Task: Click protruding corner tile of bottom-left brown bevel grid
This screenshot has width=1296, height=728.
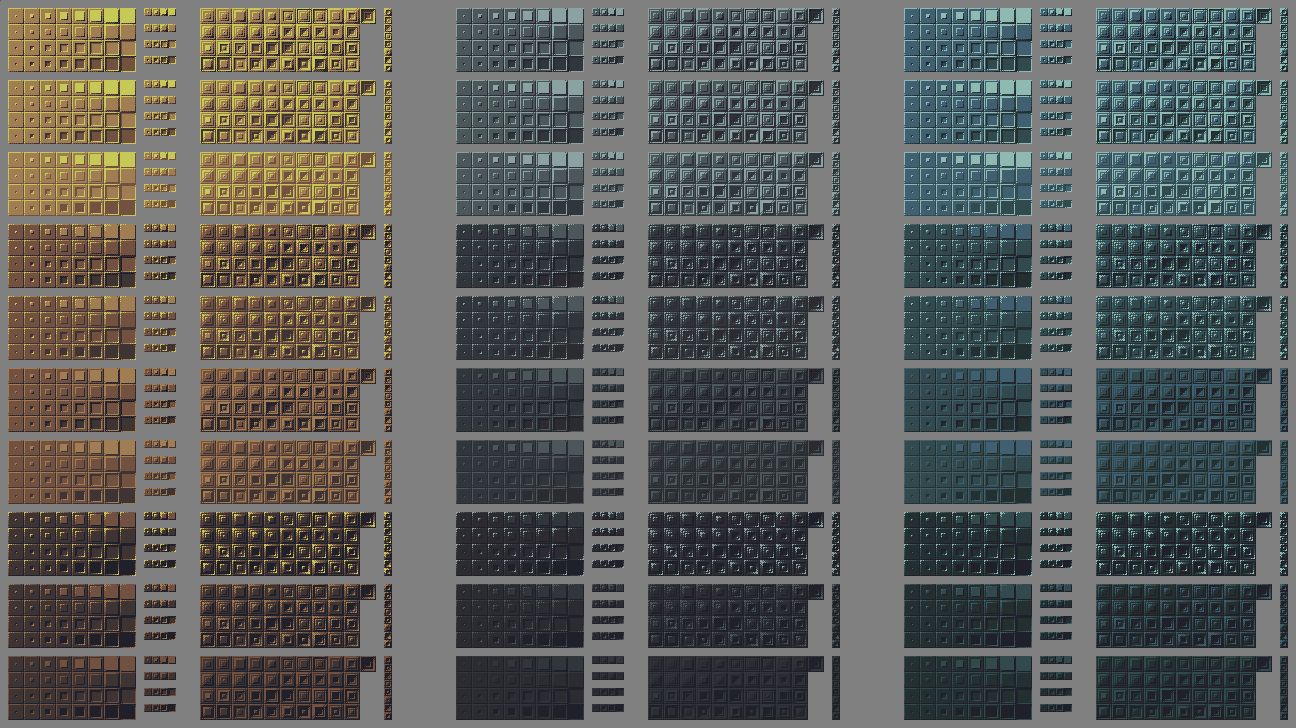Action: (x=368, y=664)
